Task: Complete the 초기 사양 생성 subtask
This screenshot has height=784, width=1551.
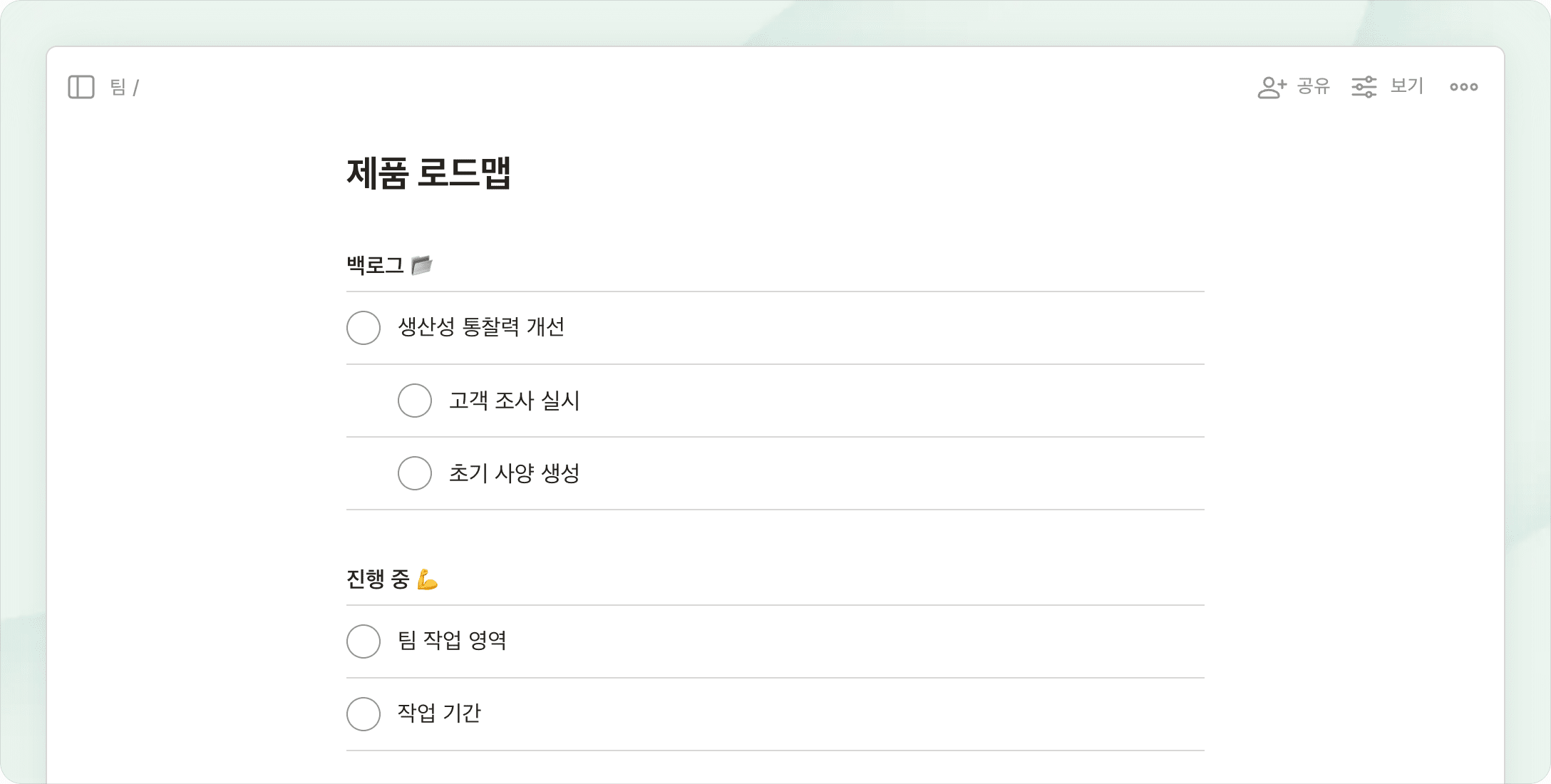Action: point(415,473)
